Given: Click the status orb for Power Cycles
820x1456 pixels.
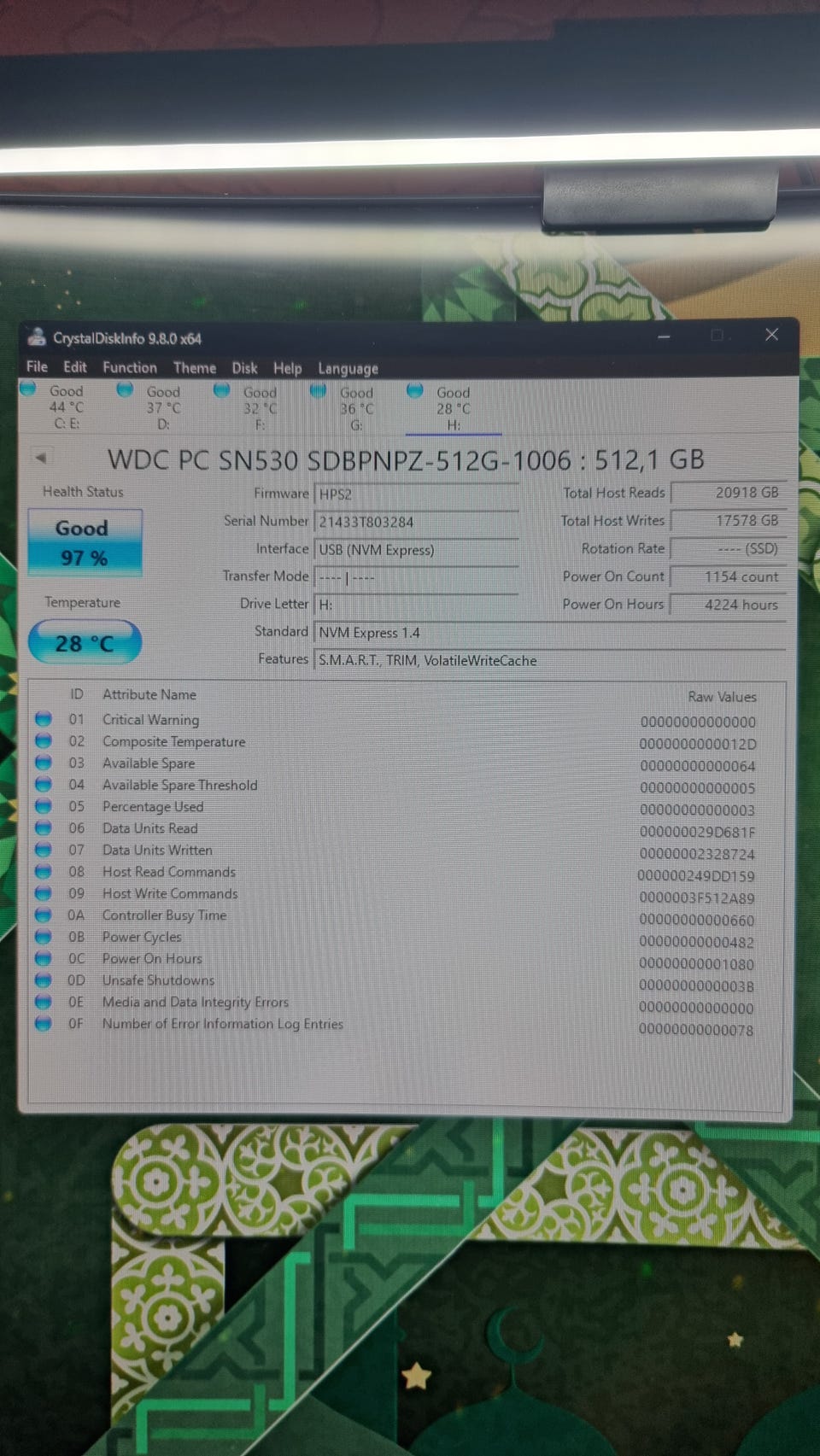Looking at the screenshot, I should (43, 936).
